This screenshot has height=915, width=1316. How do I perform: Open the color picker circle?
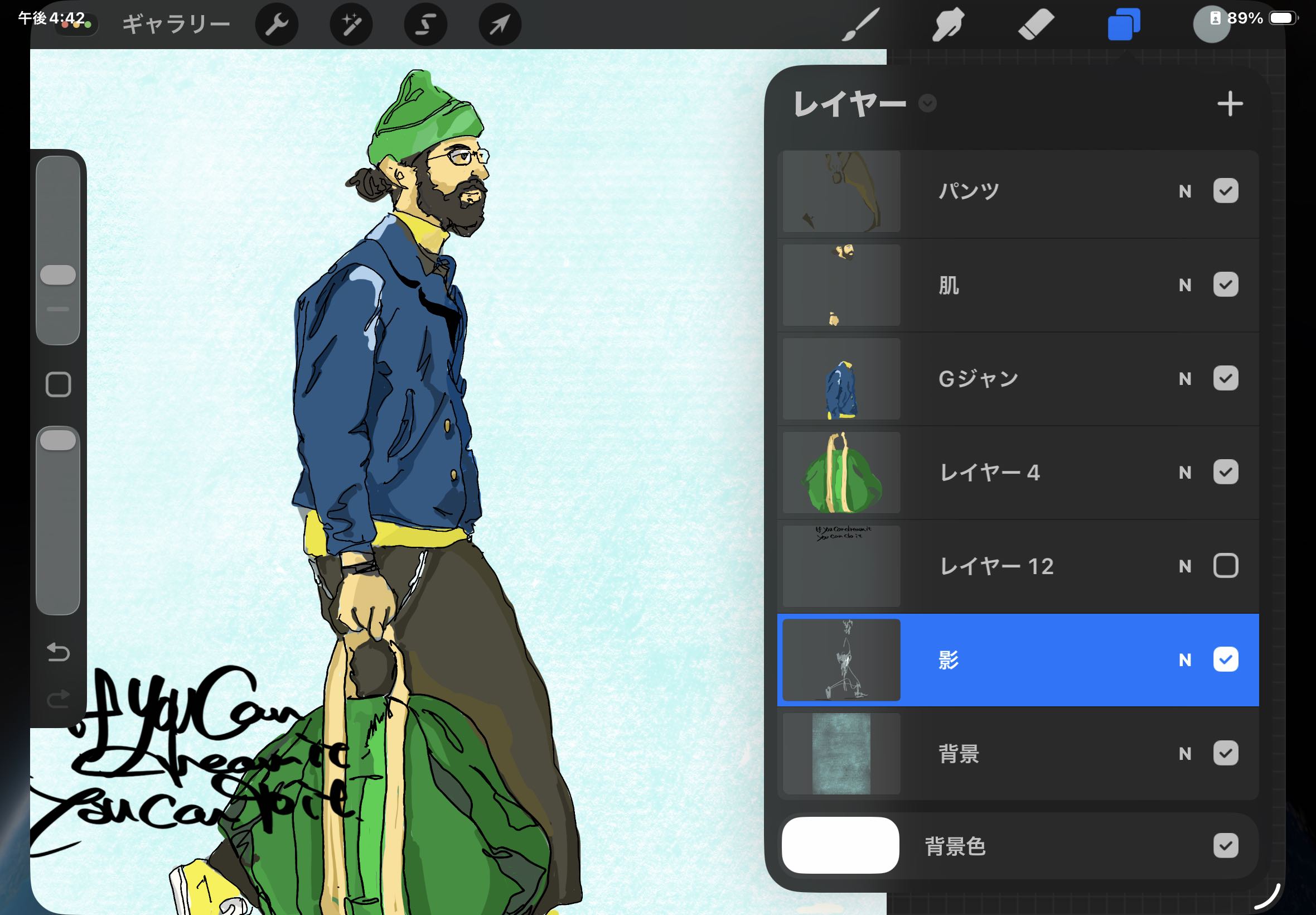[1211, 25]
